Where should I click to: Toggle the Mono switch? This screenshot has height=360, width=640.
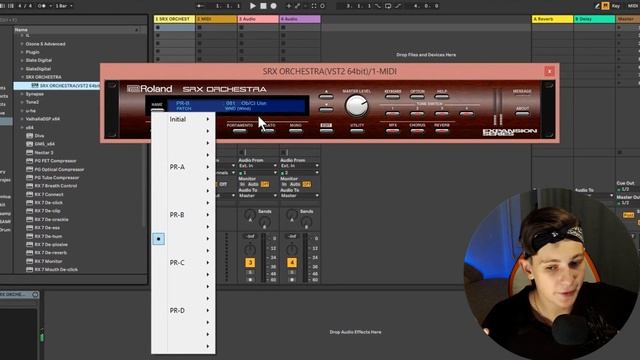296,131
